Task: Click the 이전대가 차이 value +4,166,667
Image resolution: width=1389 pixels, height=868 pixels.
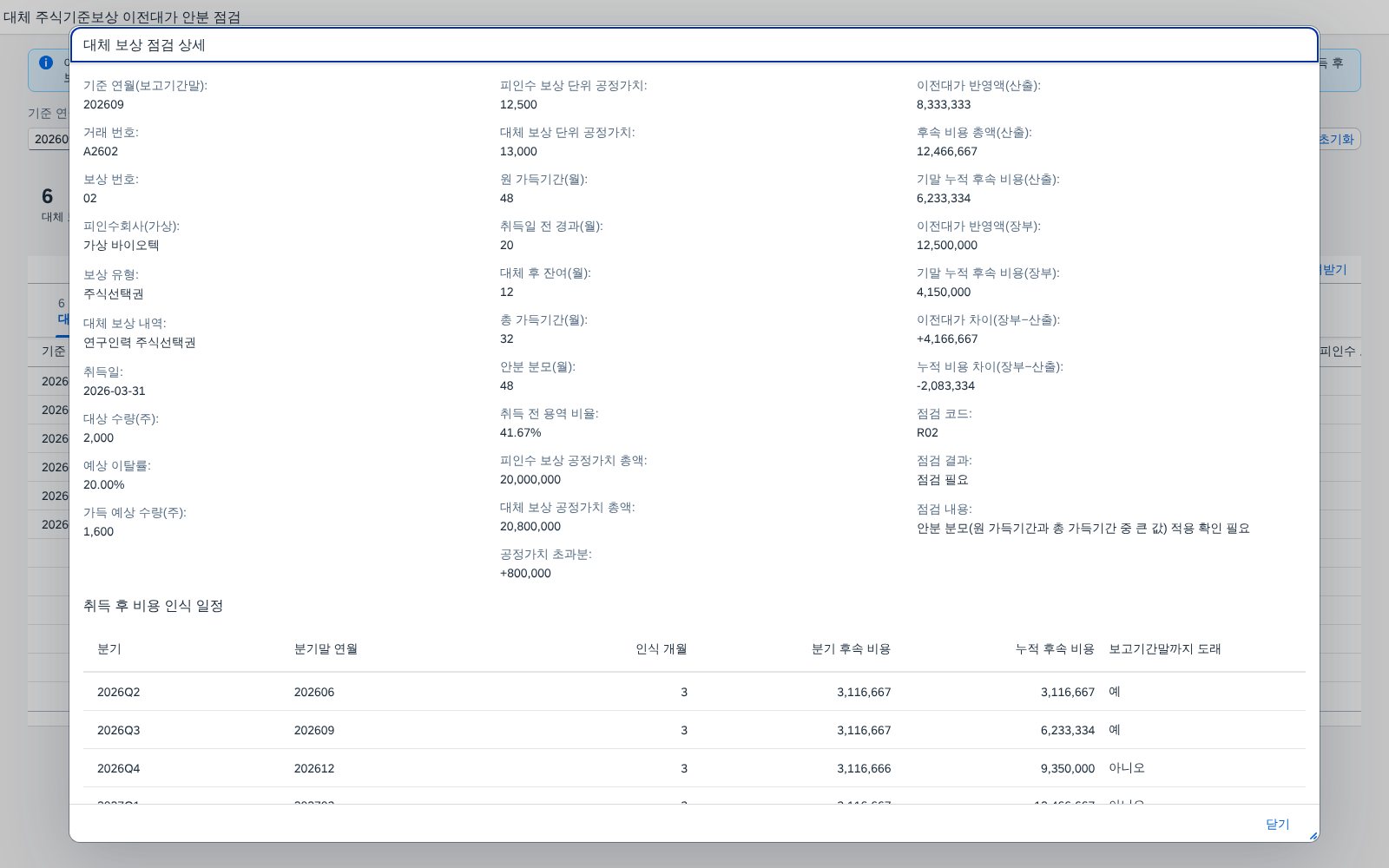Action: point(947,339)
